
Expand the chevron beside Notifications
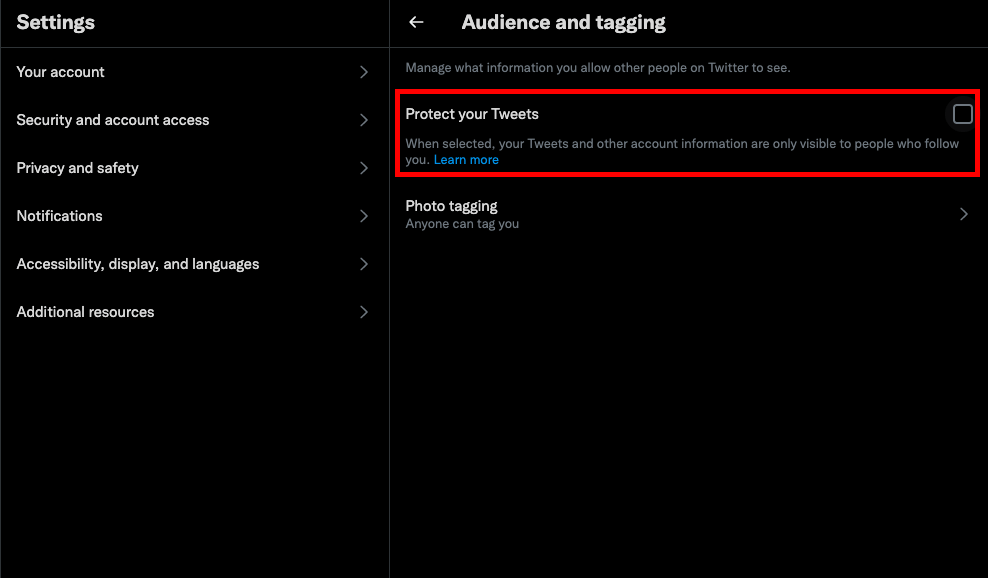pos(363,216)
